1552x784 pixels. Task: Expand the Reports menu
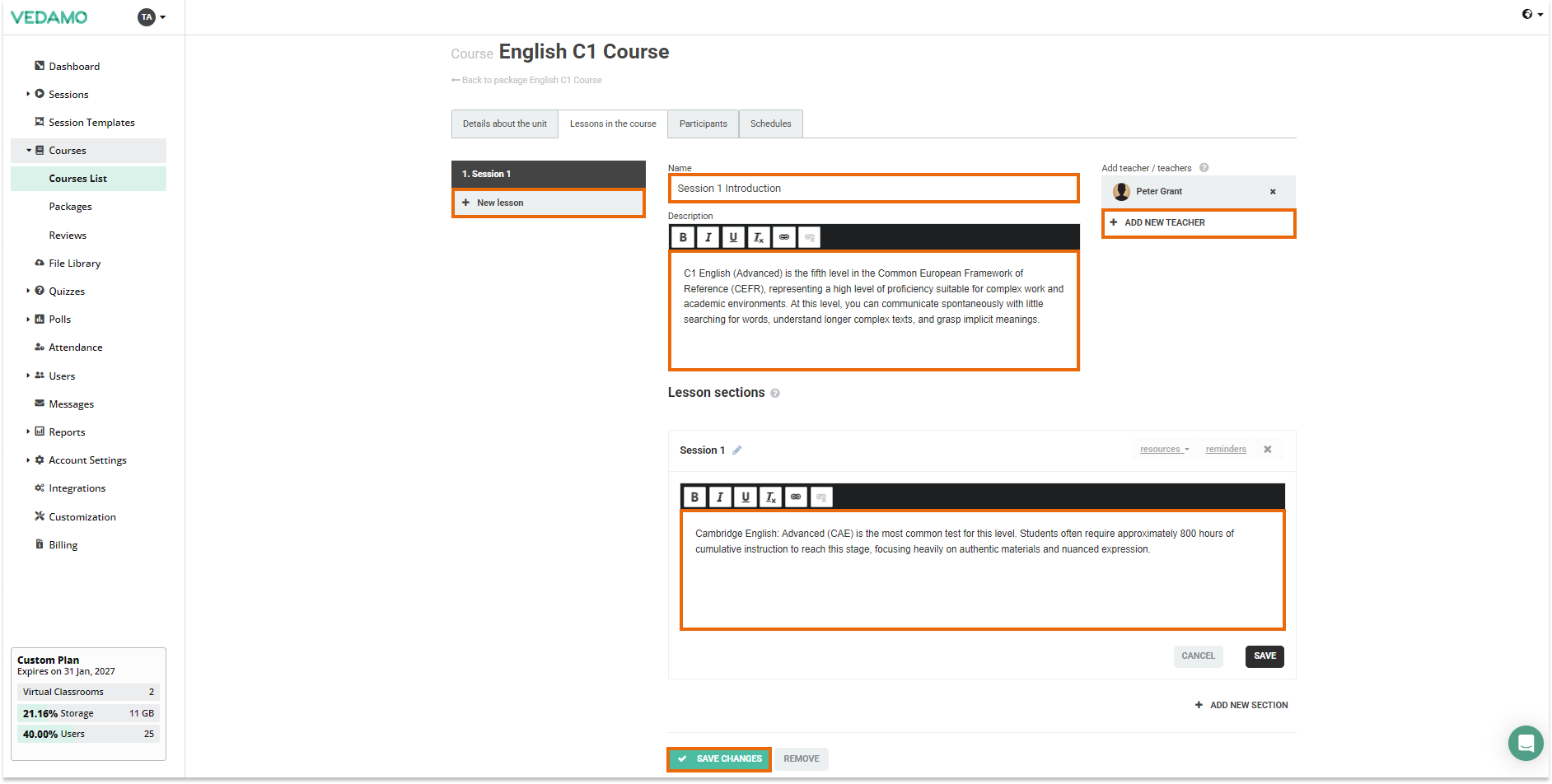click(x=28, y=432)
